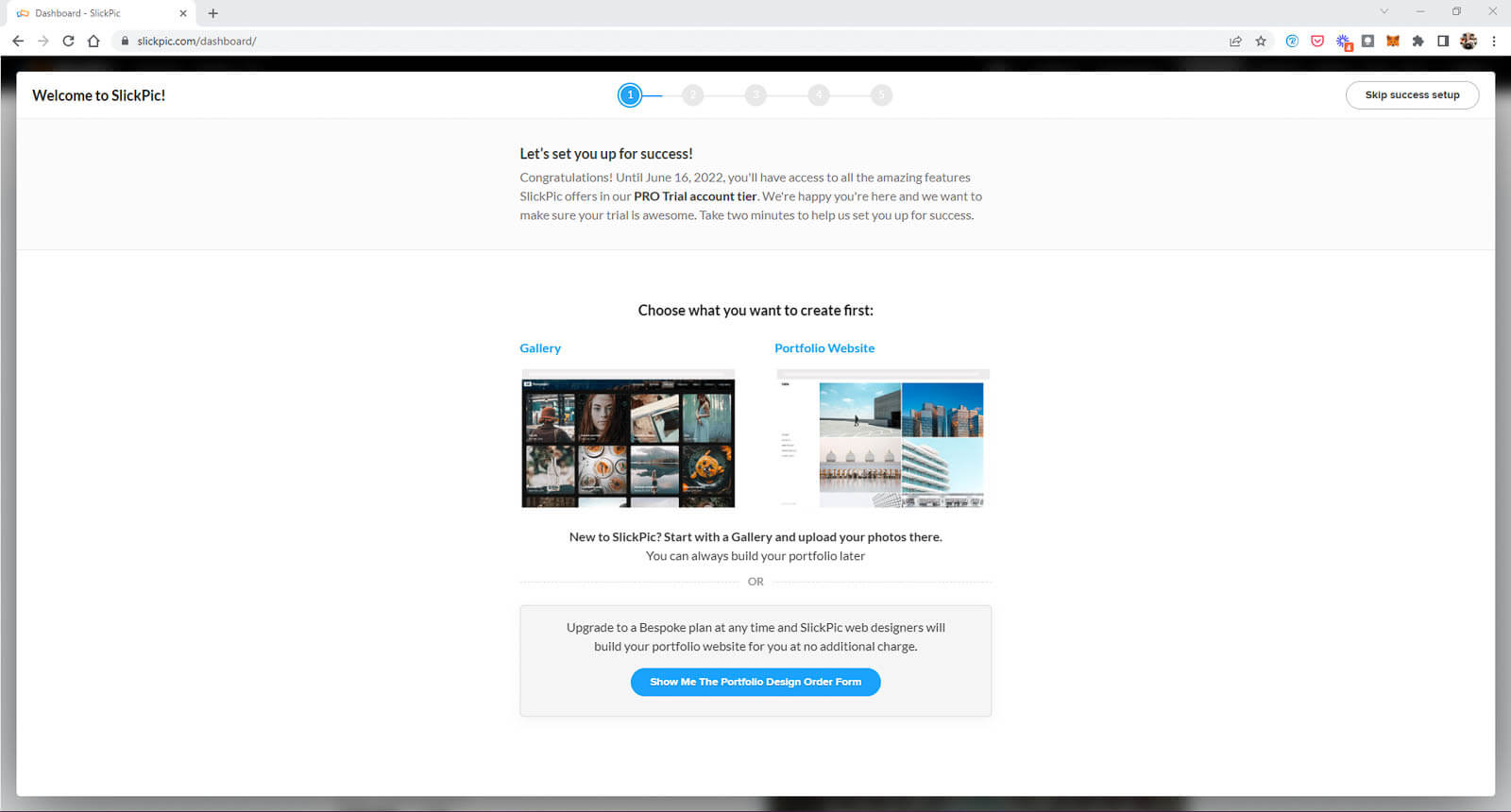The width and height of the screenshot is (1511, 812).
Task: Click the share page icon in address bar
Action: [x=1235, y=42]
